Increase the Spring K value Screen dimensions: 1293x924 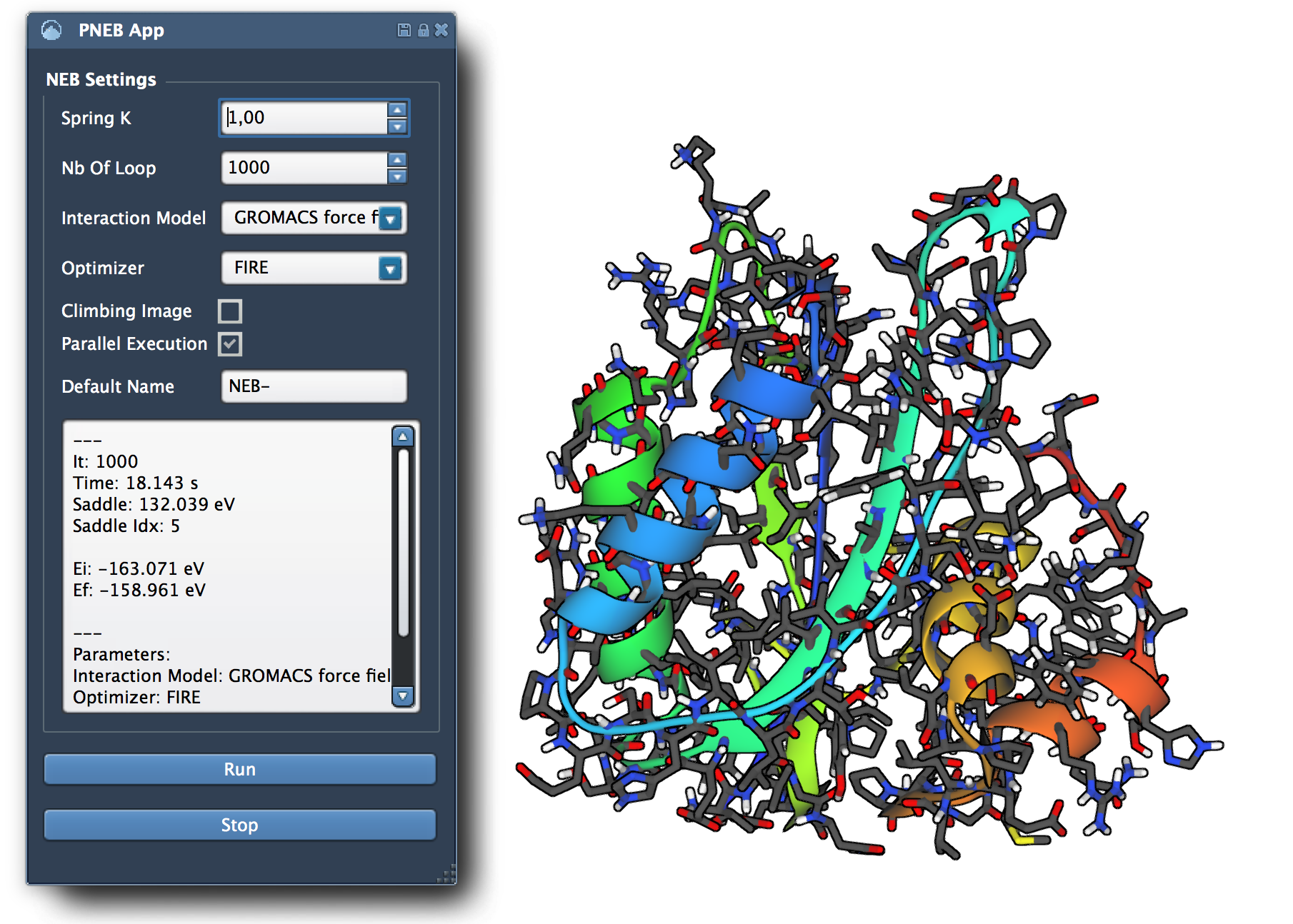coord(397,110)
